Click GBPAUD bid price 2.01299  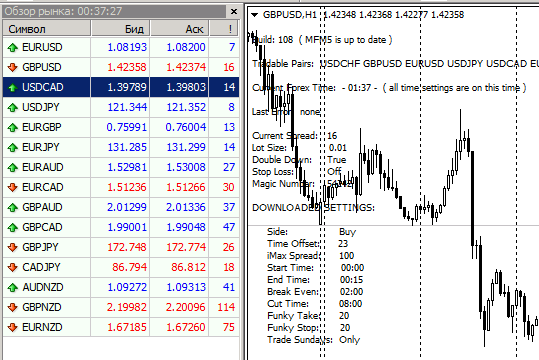(x=127, y=207)
